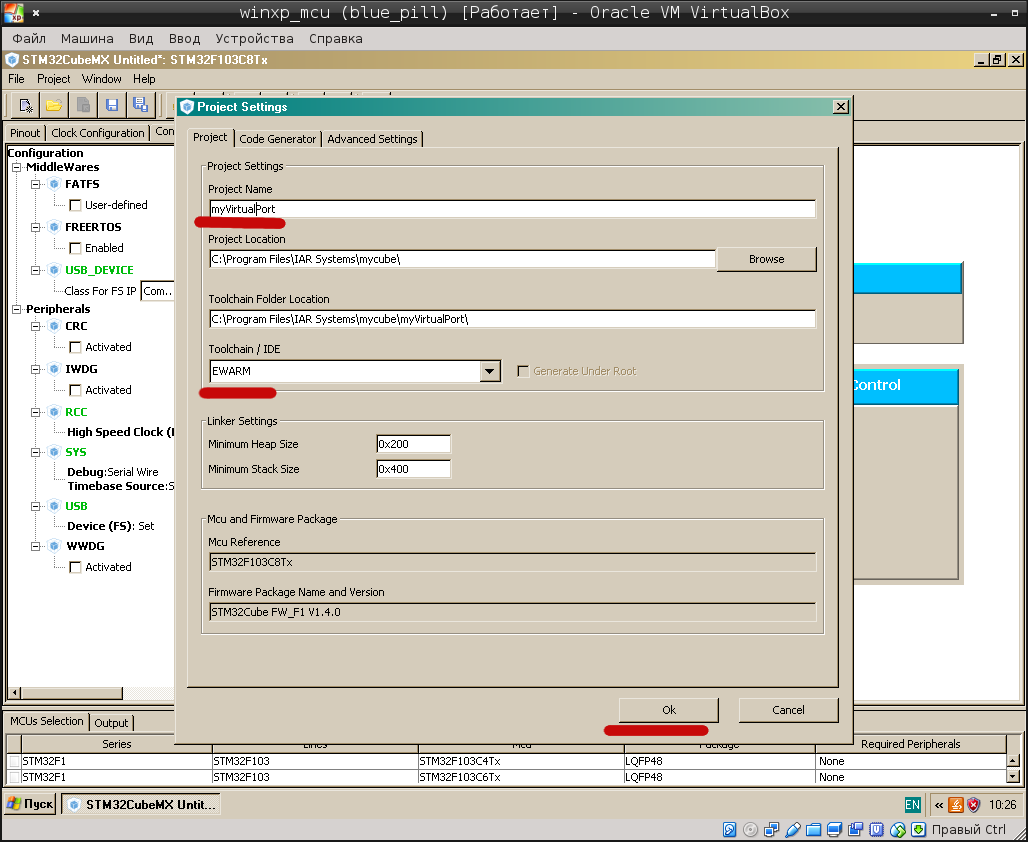
Task: Click the Save Project As icon
Action: [x=140, y=105]
